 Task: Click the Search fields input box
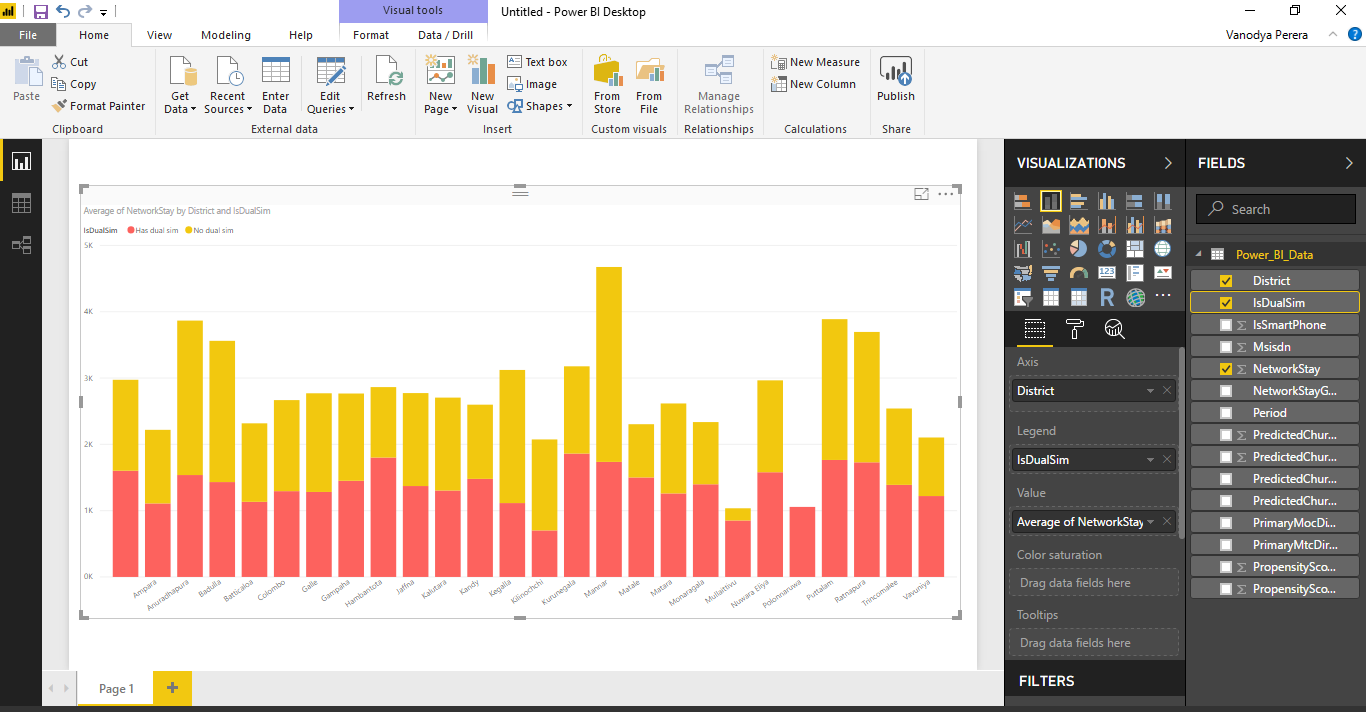(1275, 208)
